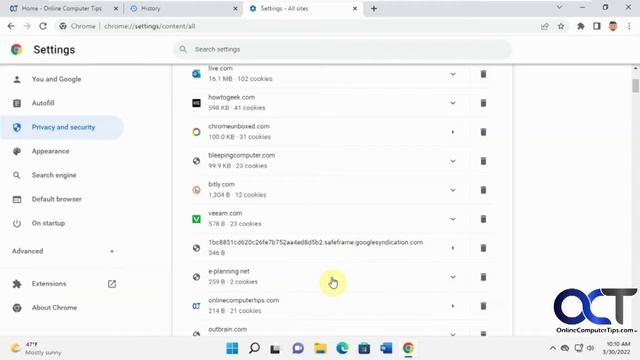Open chromeunboxed.com site details arrow
The width and height of the screenshot is (640, 360).
point(453,132)
